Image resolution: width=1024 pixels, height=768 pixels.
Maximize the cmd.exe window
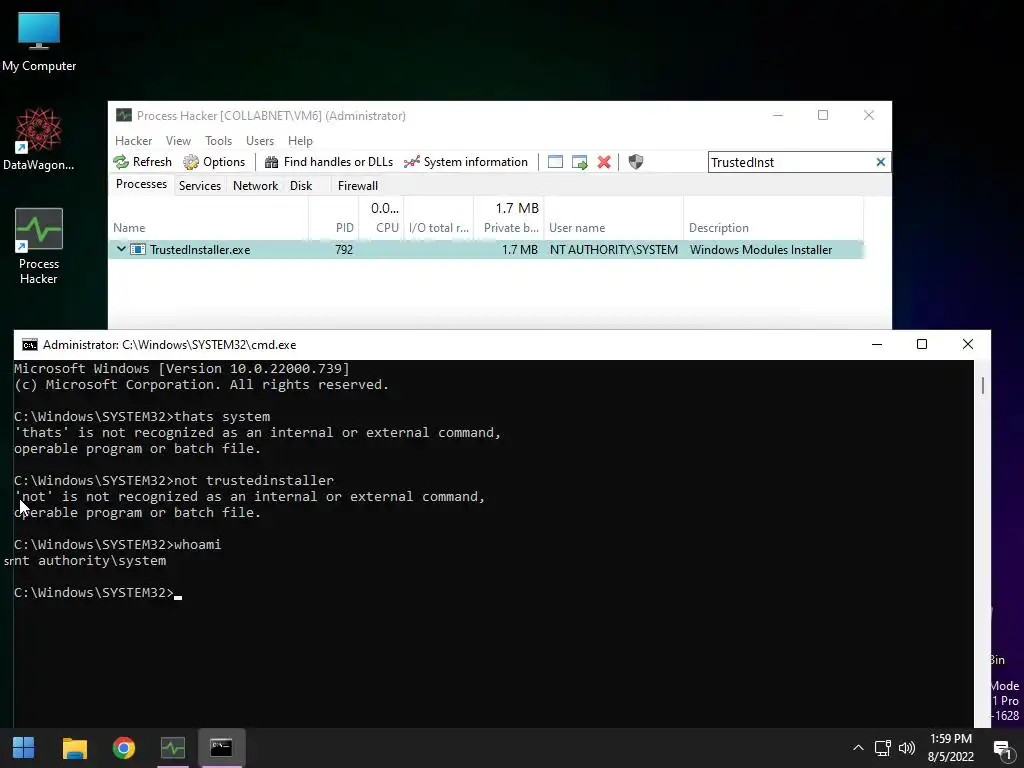coord(921,344)
